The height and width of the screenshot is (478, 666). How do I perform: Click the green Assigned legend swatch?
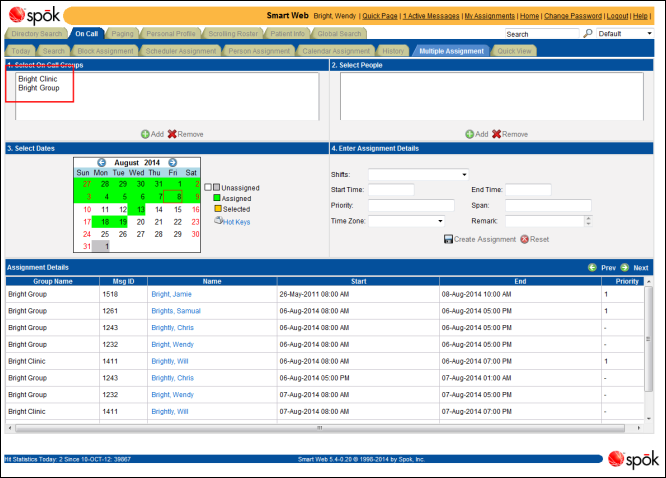point(217,198)
